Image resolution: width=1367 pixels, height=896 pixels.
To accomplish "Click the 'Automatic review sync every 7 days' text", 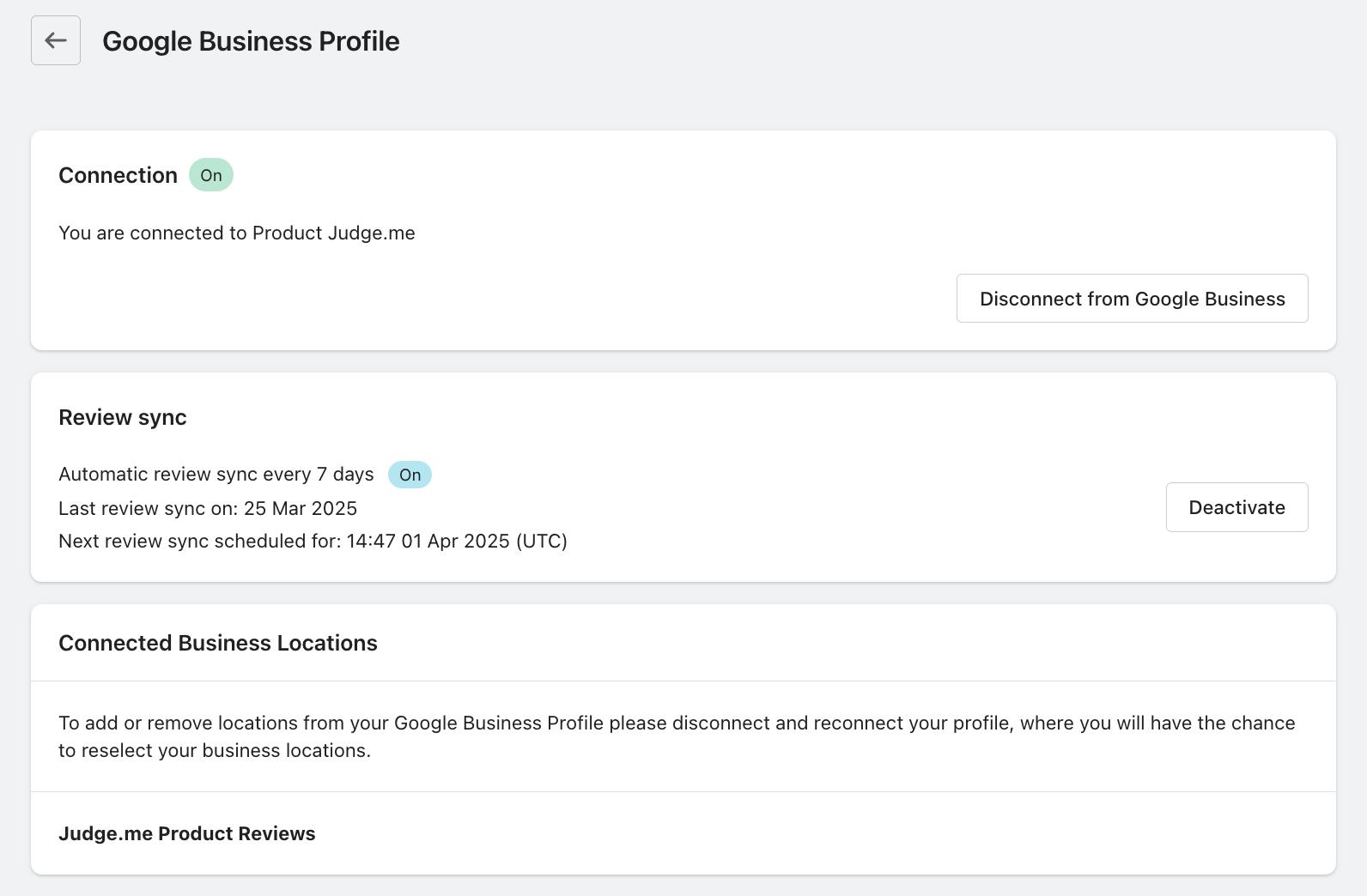I will click(x=216, y=475).
